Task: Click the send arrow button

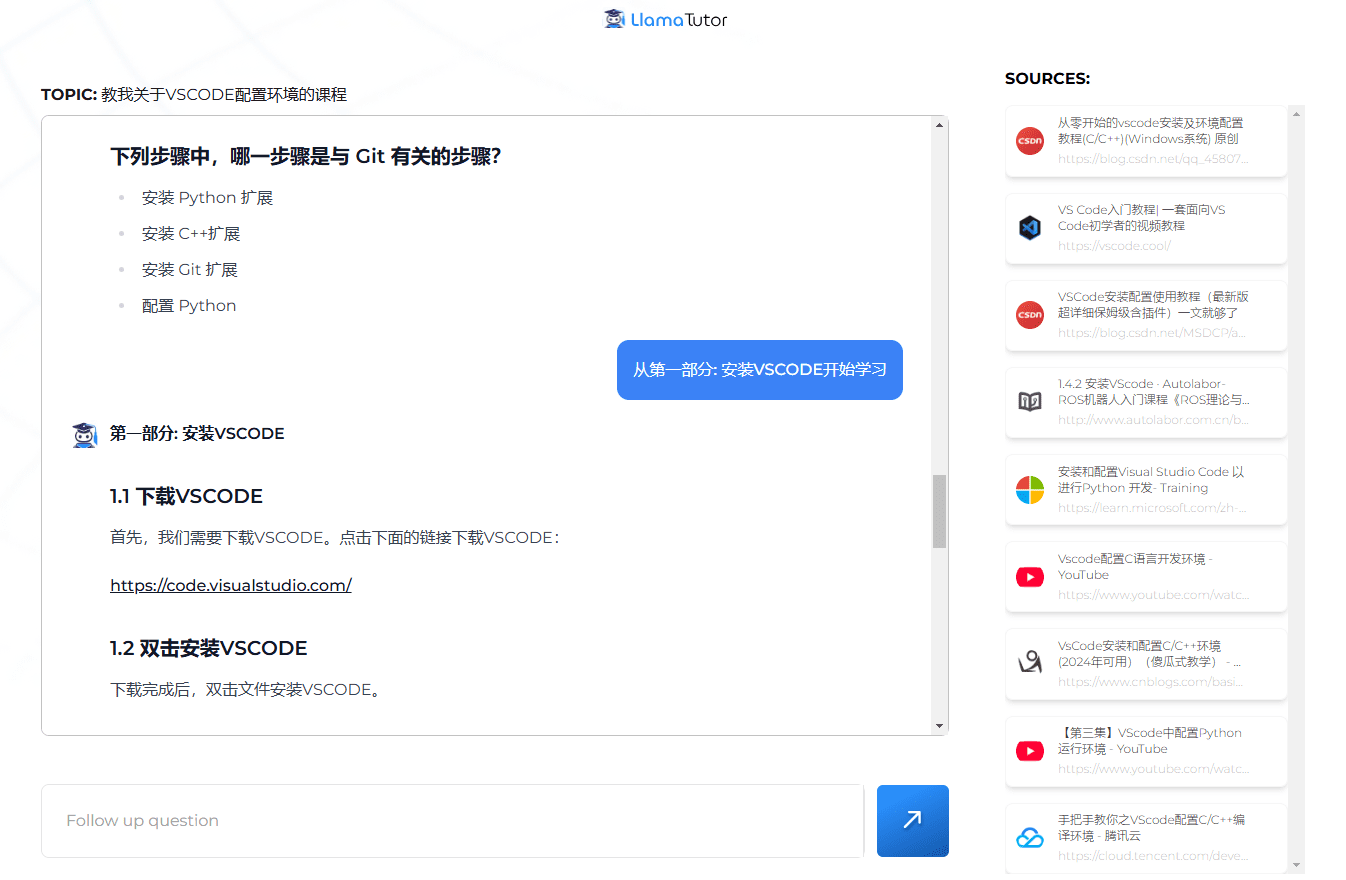Action: pos(912,821)
